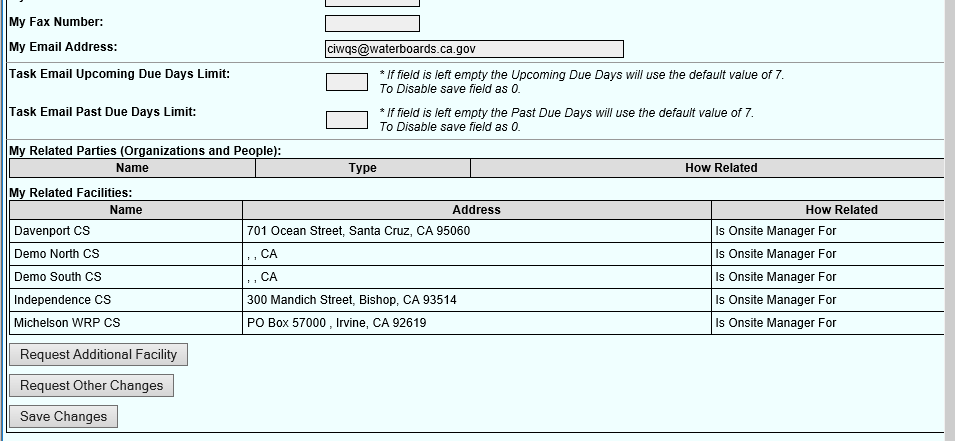Select the Michelson WRP CS facility name

click(x=67, y=323)
